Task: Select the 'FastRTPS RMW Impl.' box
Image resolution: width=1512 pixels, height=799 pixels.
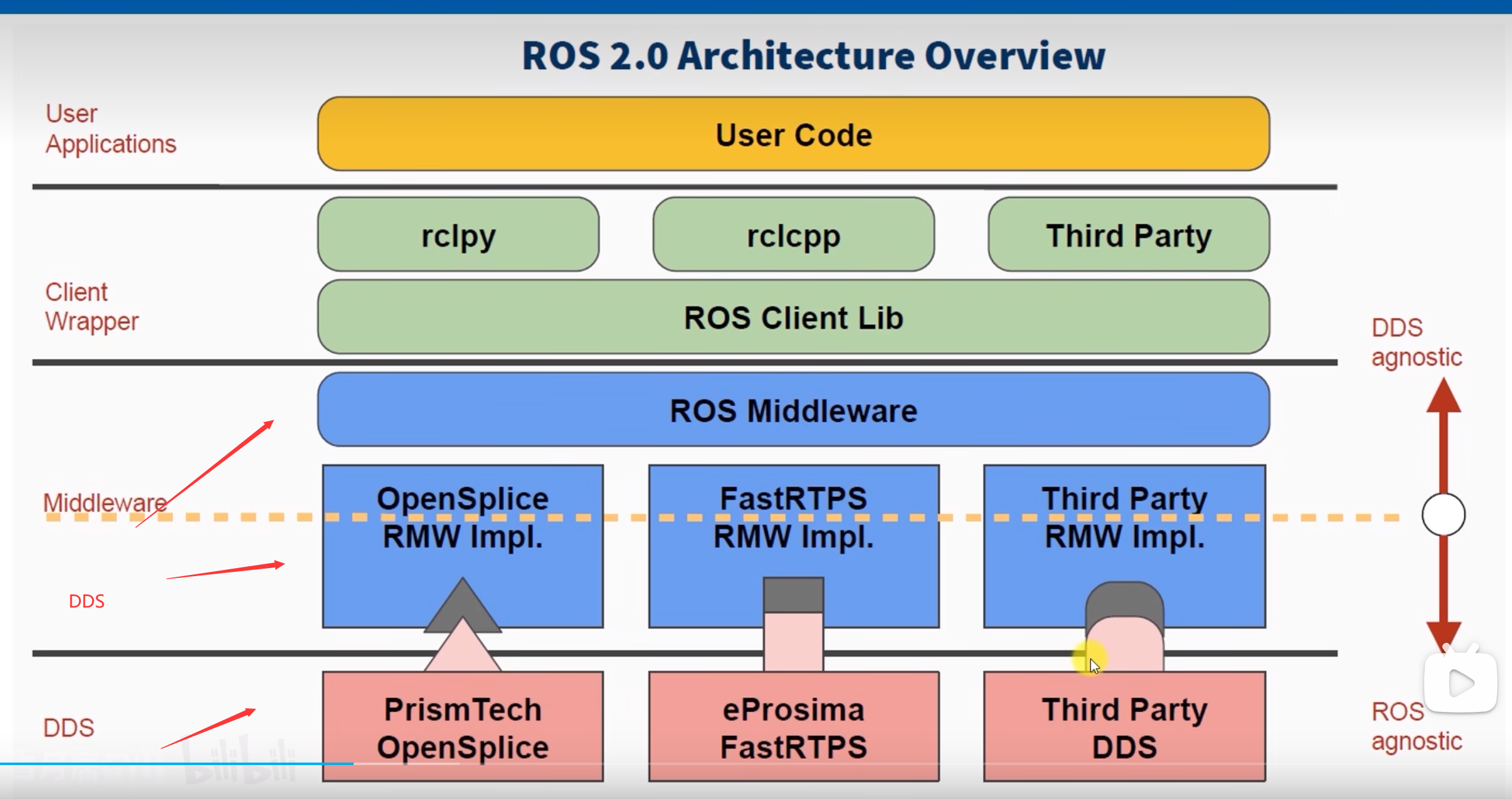Action: point(793,546)
